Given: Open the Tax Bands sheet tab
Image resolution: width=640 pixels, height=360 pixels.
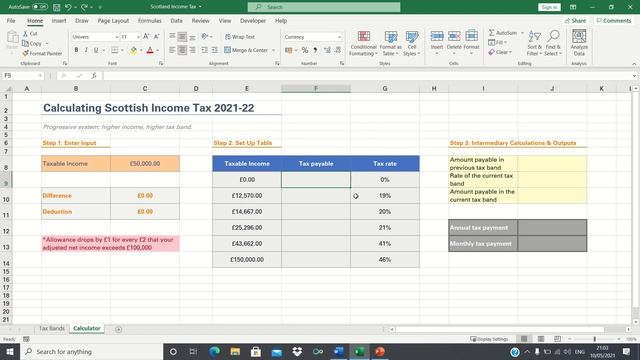Looking at the screenshot, I should 52,328.
